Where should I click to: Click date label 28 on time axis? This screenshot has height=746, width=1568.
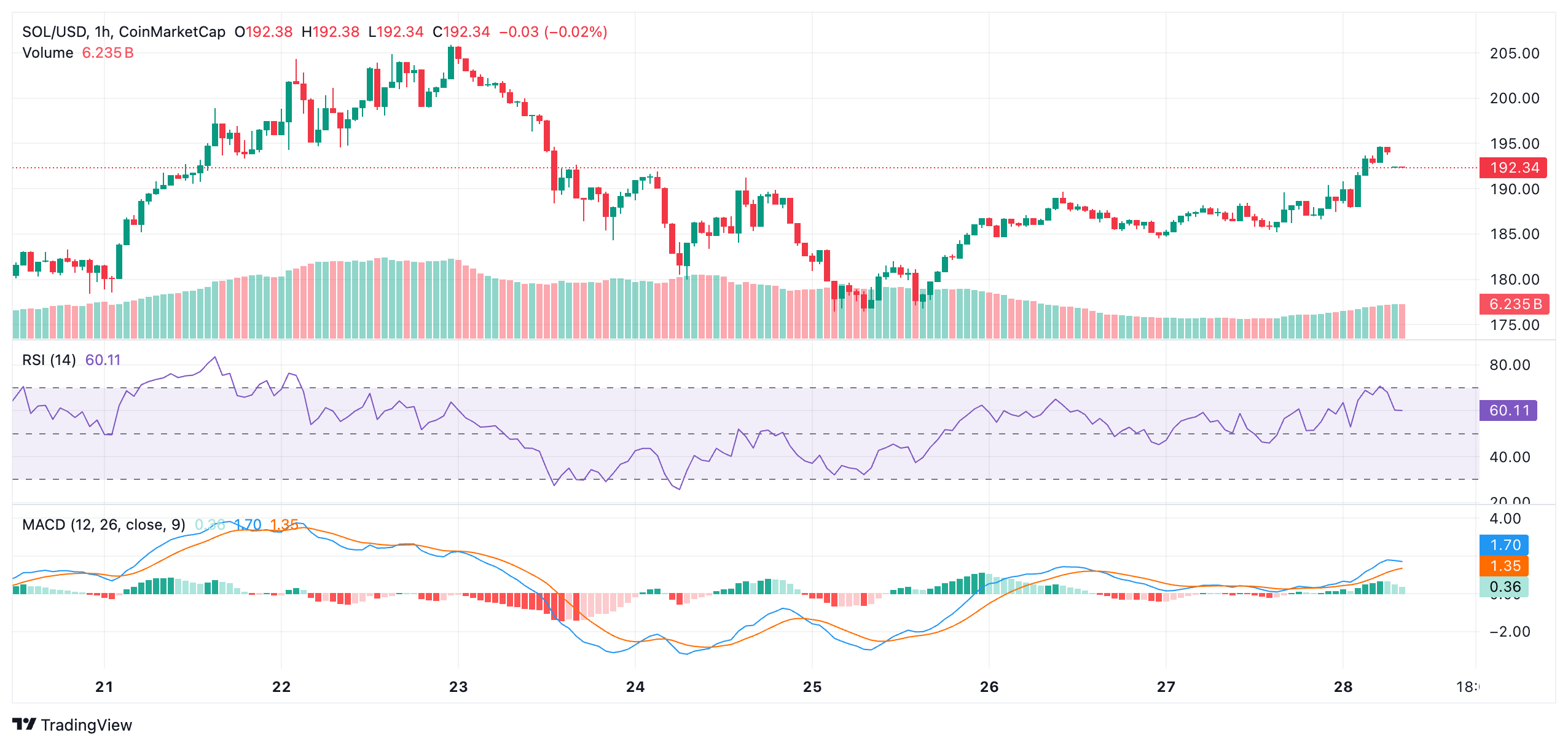coord(1343,686)
